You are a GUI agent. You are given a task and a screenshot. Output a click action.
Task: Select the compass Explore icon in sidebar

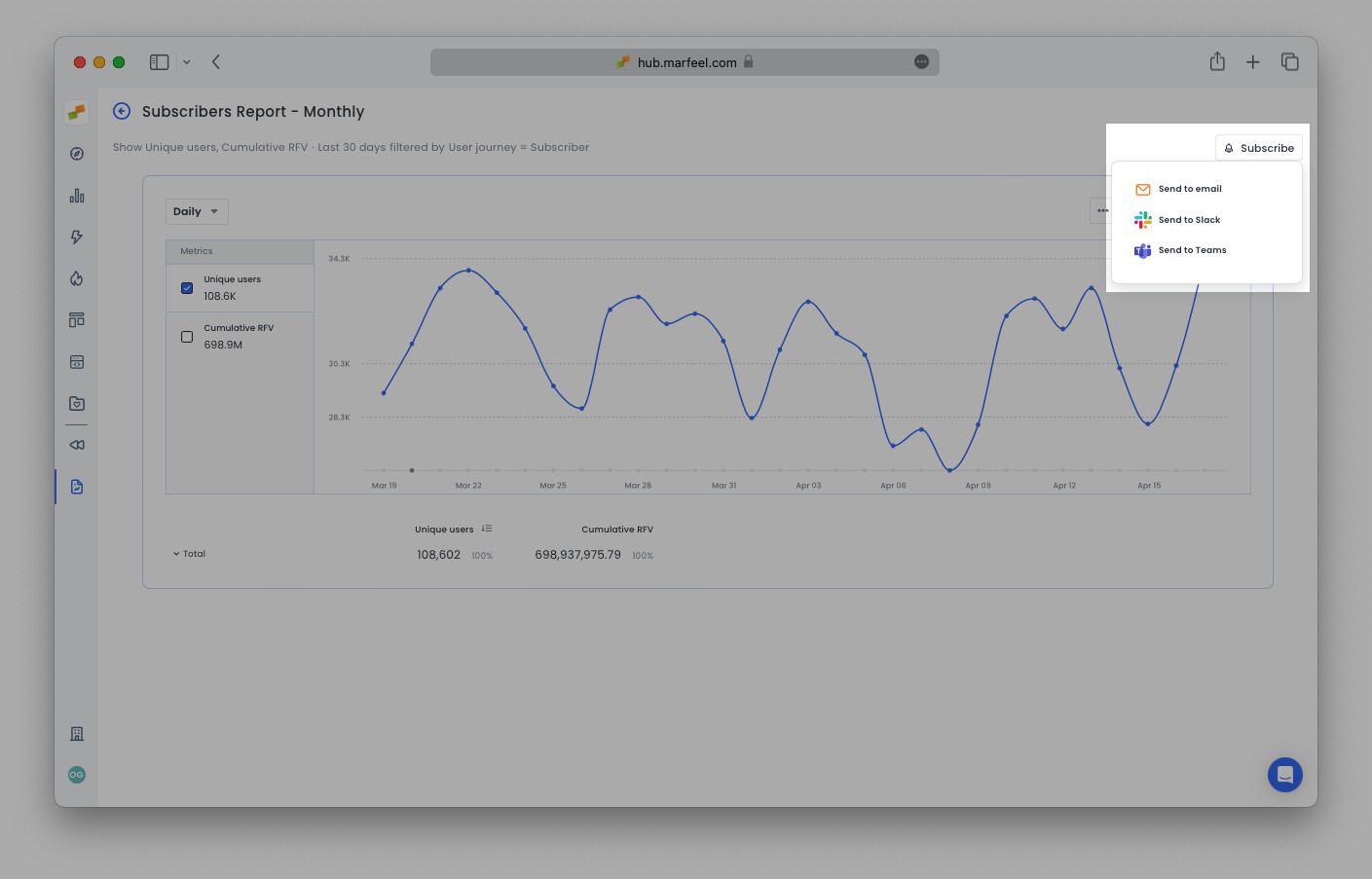tap(76, 153)
